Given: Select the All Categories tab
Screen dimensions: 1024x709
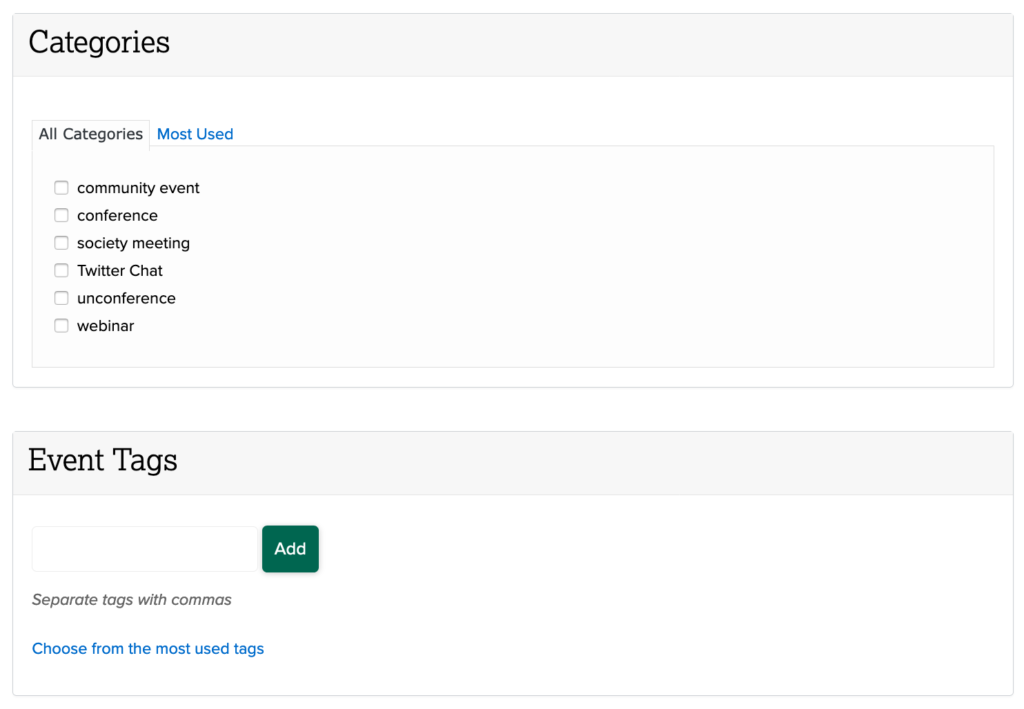Looking at the screenshot, I should tap(90, 134).
